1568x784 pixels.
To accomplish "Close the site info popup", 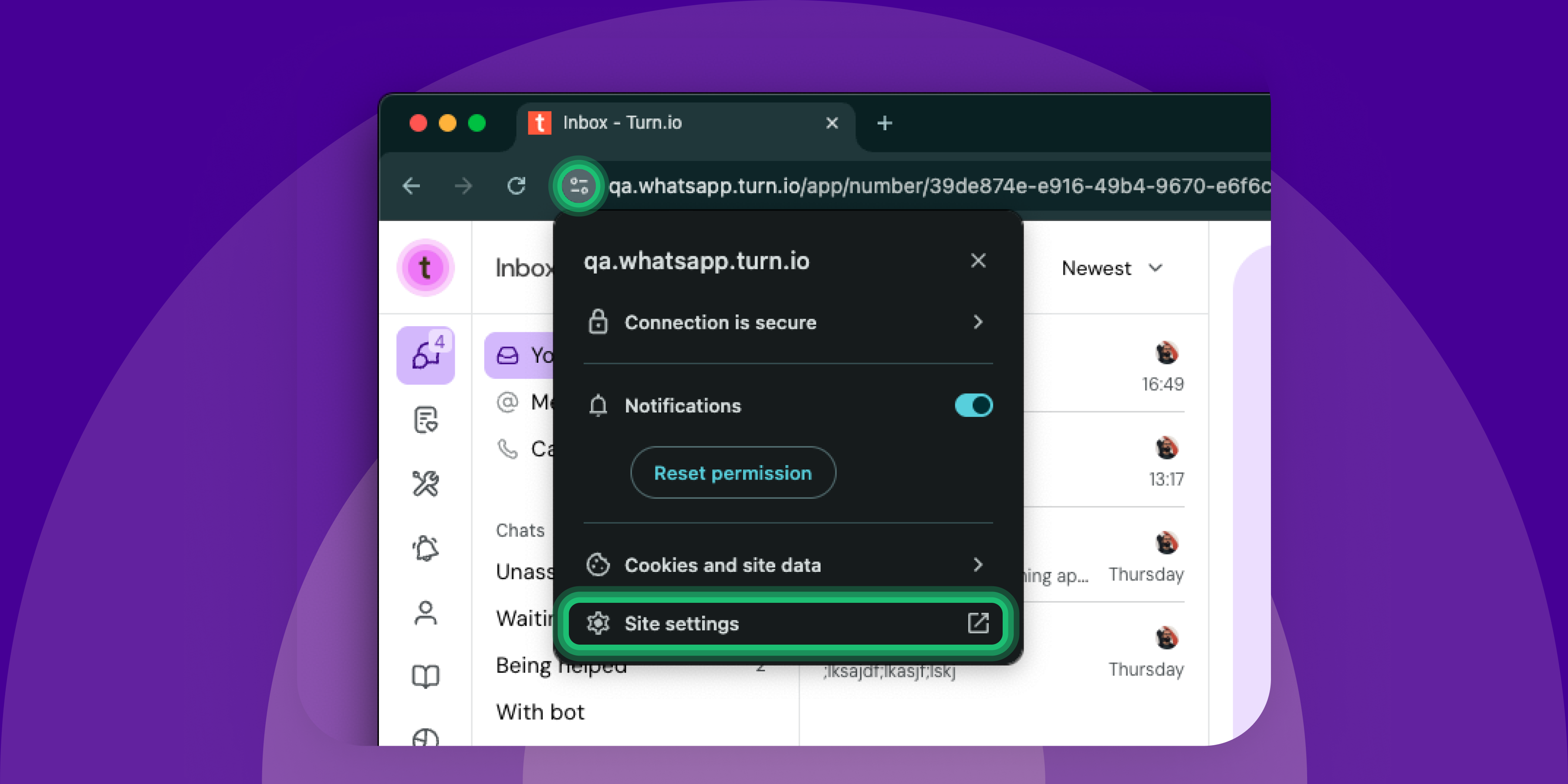I will pos(977,260).
